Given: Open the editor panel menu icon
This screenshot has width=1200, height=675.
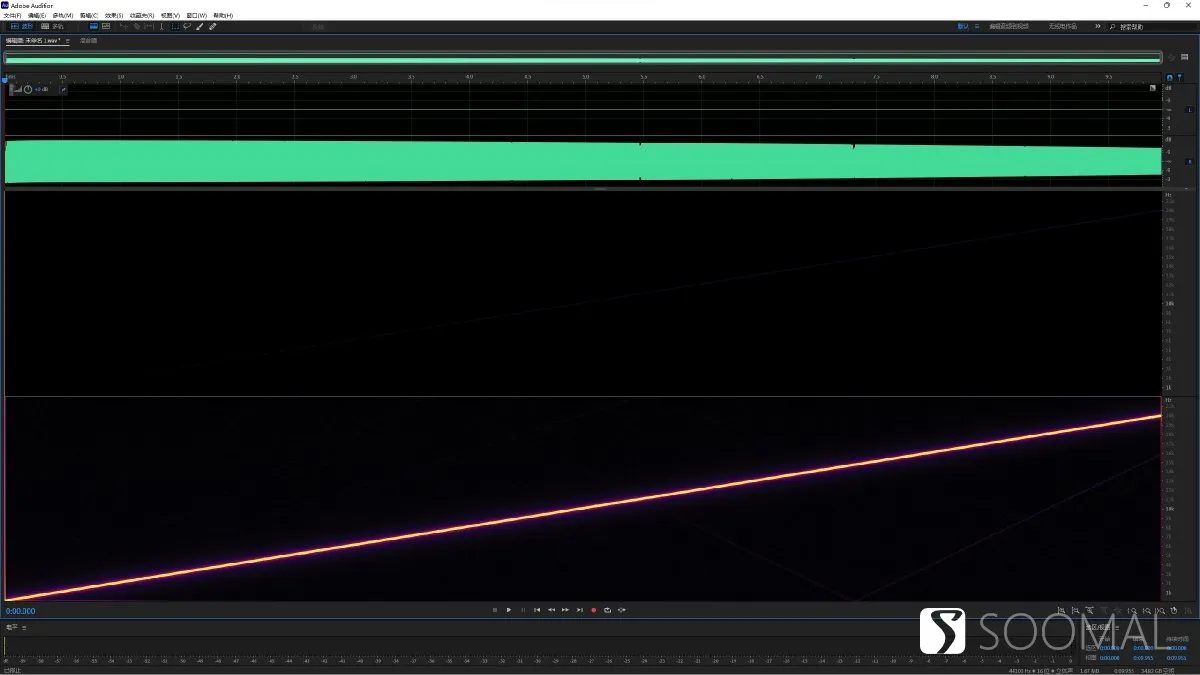Looking at the screenshot, I should [x=68, y=41].
